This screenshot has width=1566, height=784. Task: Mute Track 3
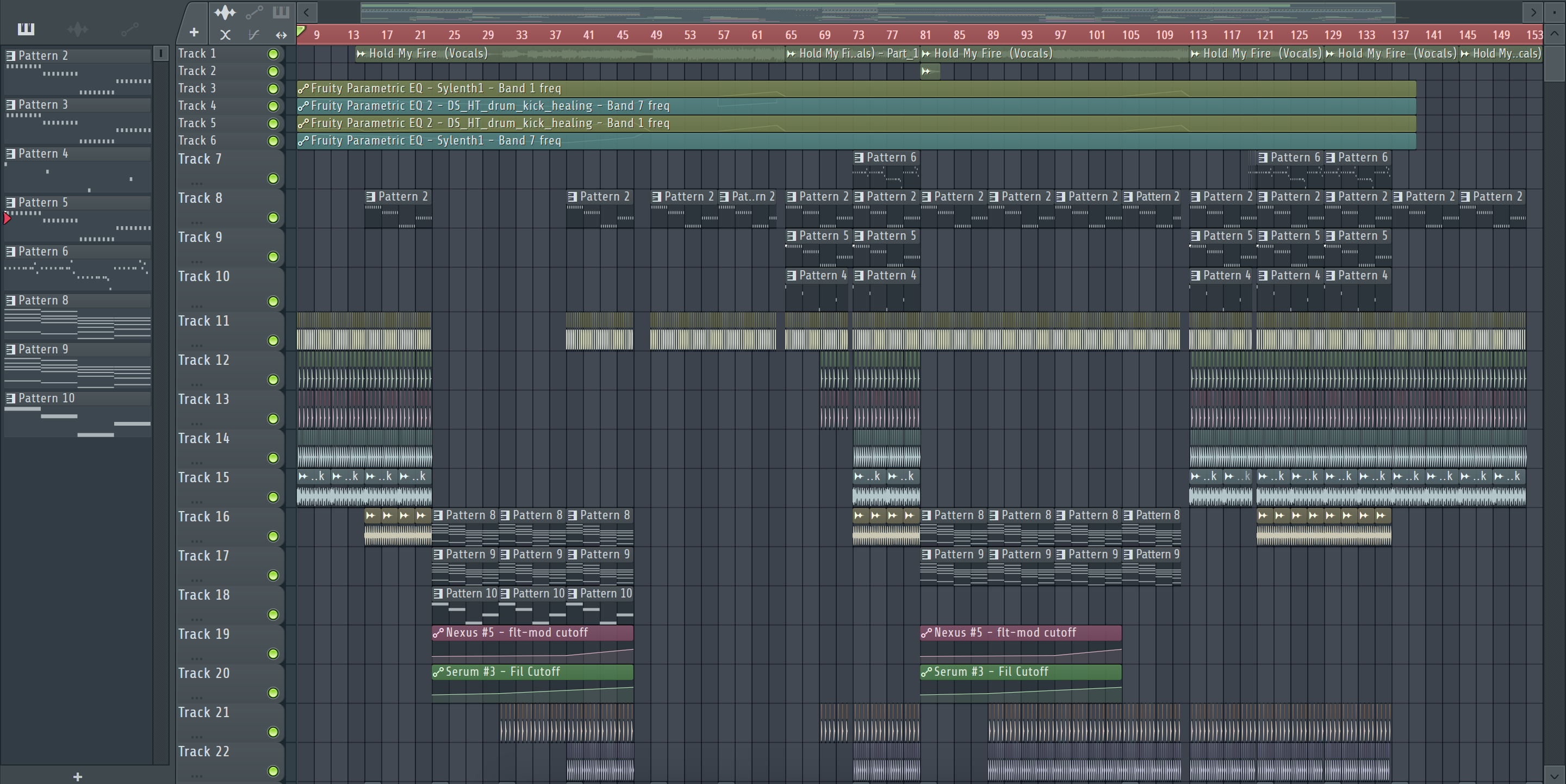click(x=274, y=89)
